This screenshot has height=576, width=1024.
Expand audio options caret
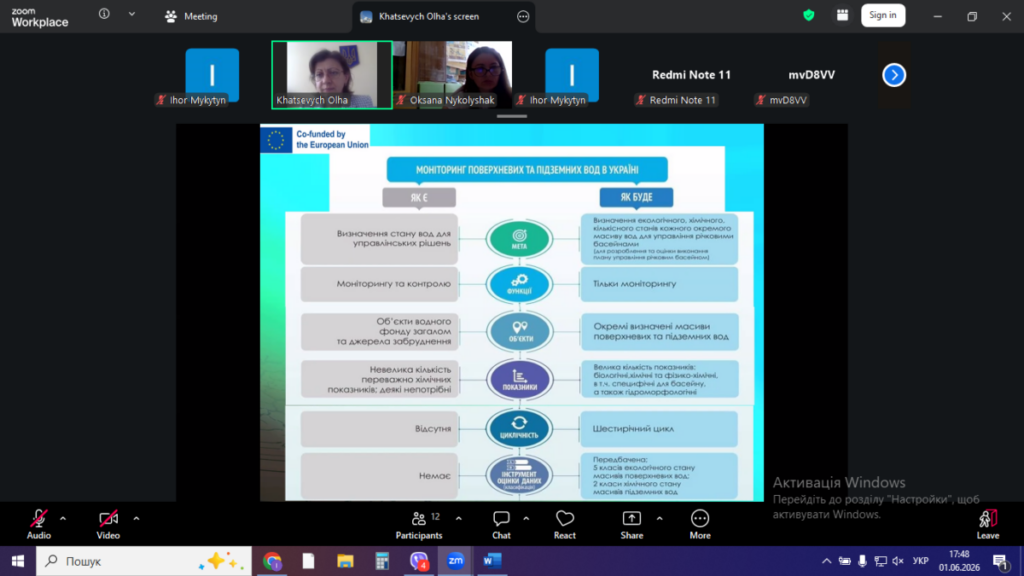pos(63,519)
